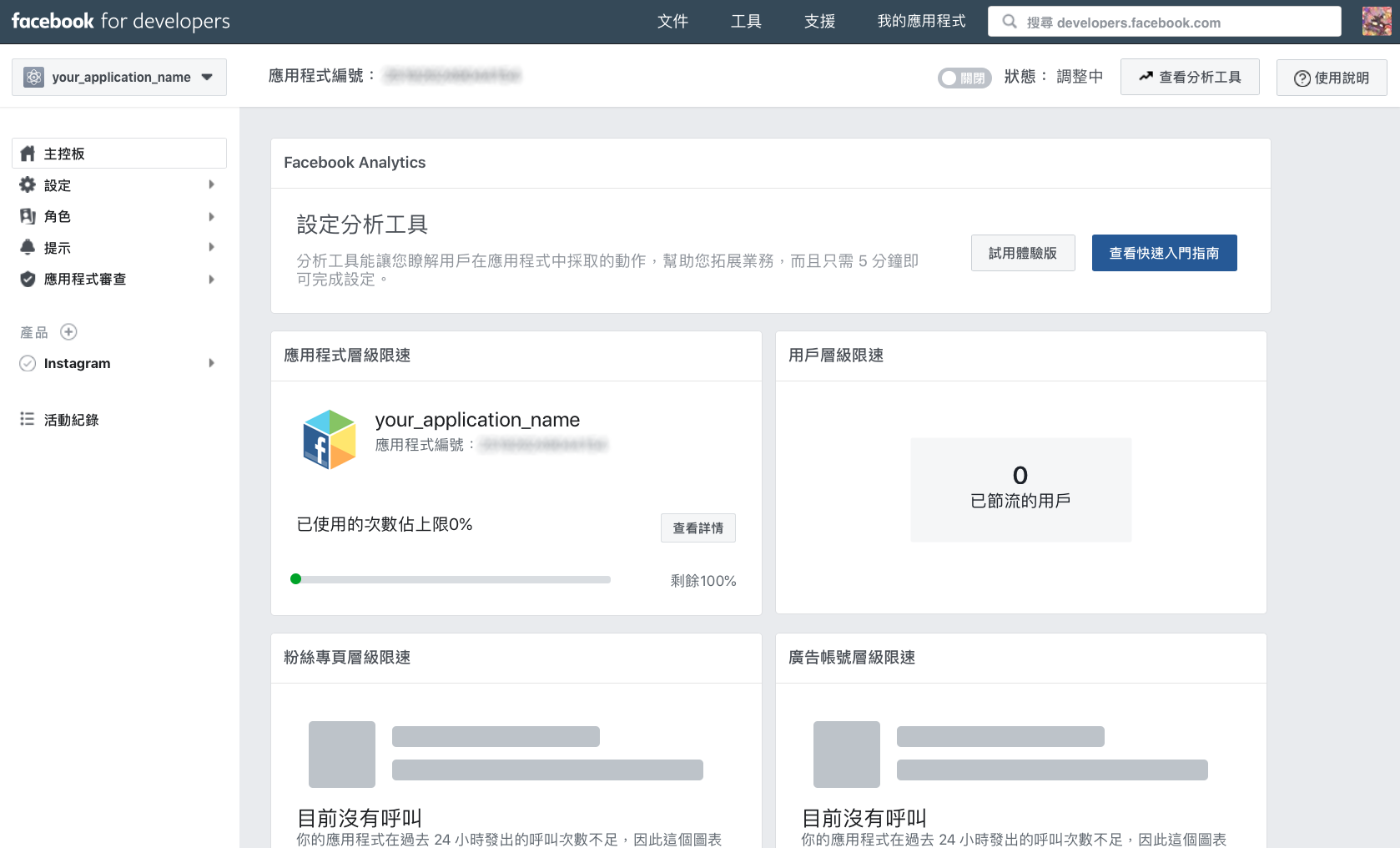The height and width of the screenshot is (848, 1400).
Task: Click the 設定分析工具 heading
Action: tap(362, 225)
